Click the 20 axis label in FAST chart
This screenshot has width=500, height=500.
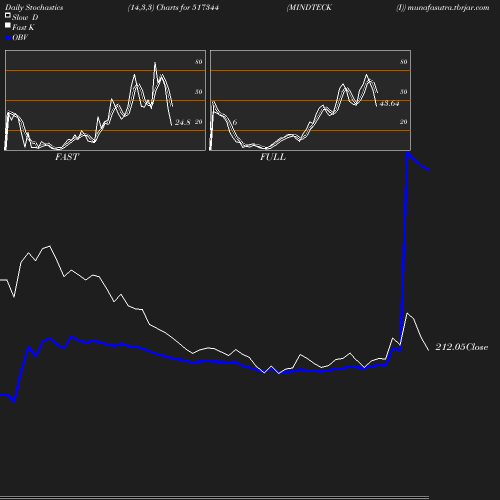coord(199,122)
